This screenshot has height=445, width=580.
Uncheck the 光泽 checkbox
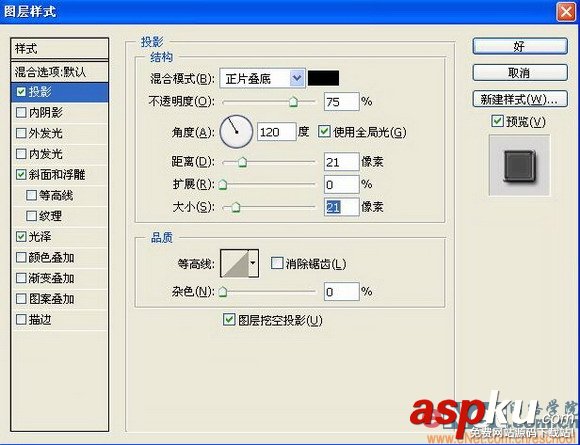[21, 237]
